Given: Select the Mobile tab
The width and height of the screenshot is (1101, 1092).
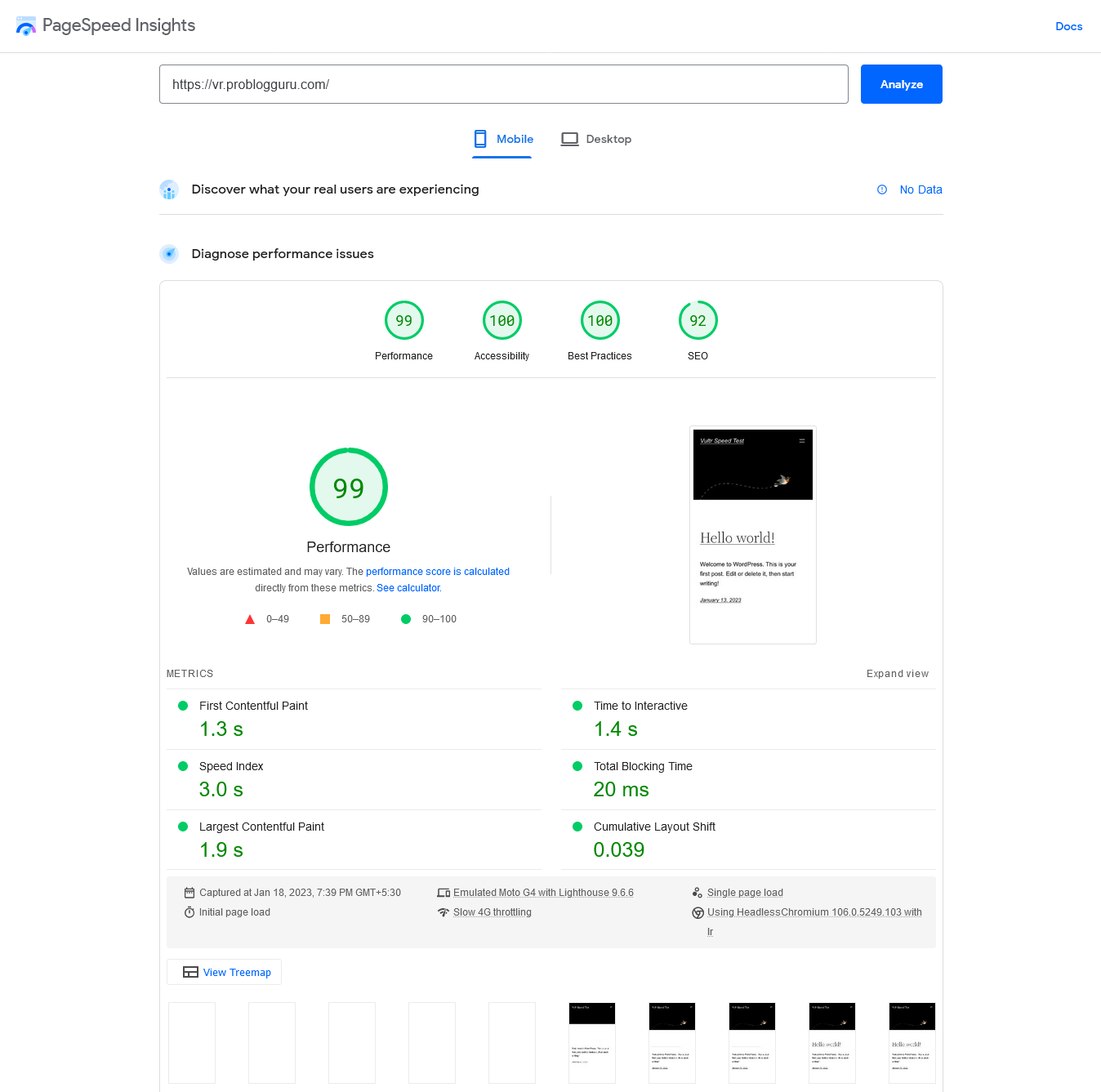Looking at the screenshot, I should [x=503, y=140].
